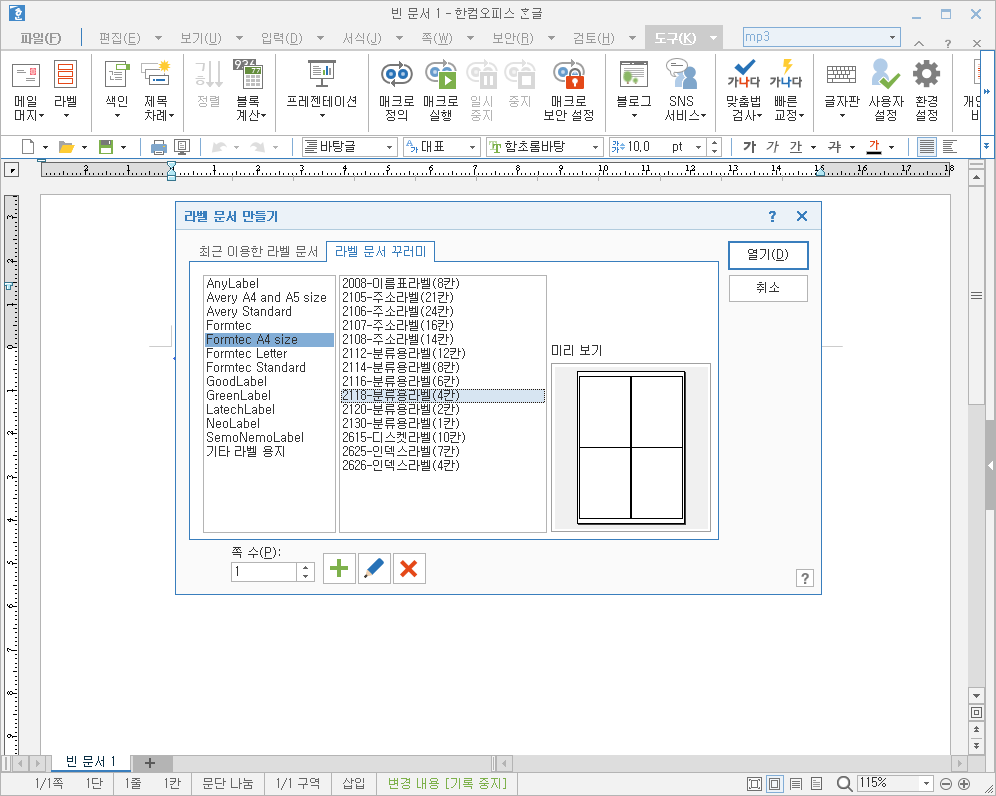Run Spell Check tool
The image size is (996, 796).
(743, 91)
